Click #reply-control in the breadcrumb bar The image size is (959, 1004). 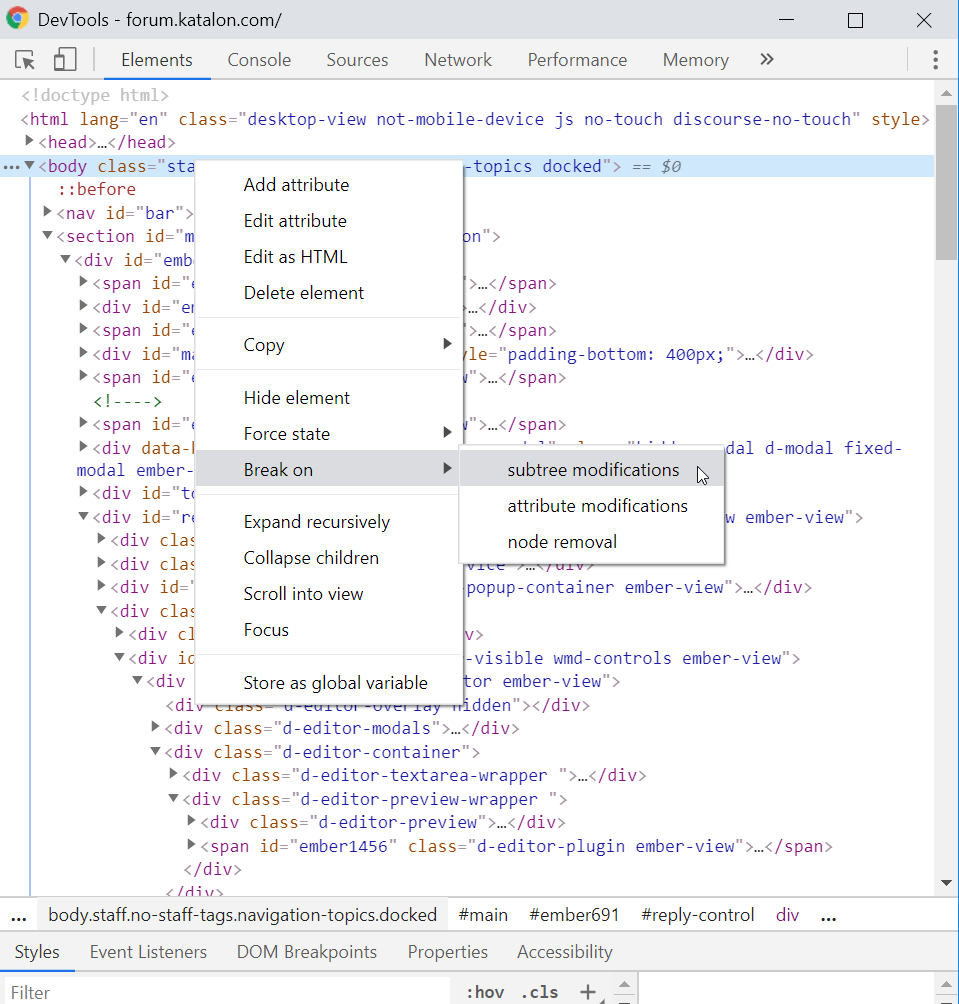[x=697, y=914]
